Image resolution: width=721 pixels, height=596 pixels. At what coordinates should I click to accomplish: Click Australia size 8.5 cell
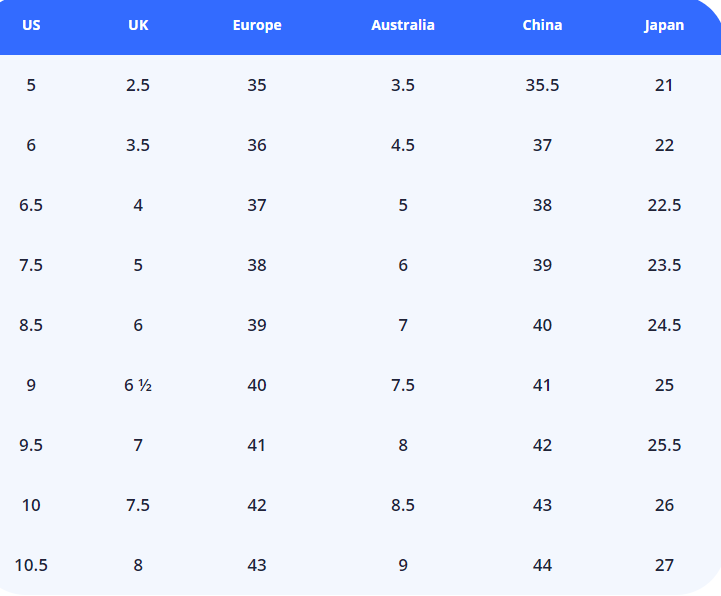(x=403, y=505)
